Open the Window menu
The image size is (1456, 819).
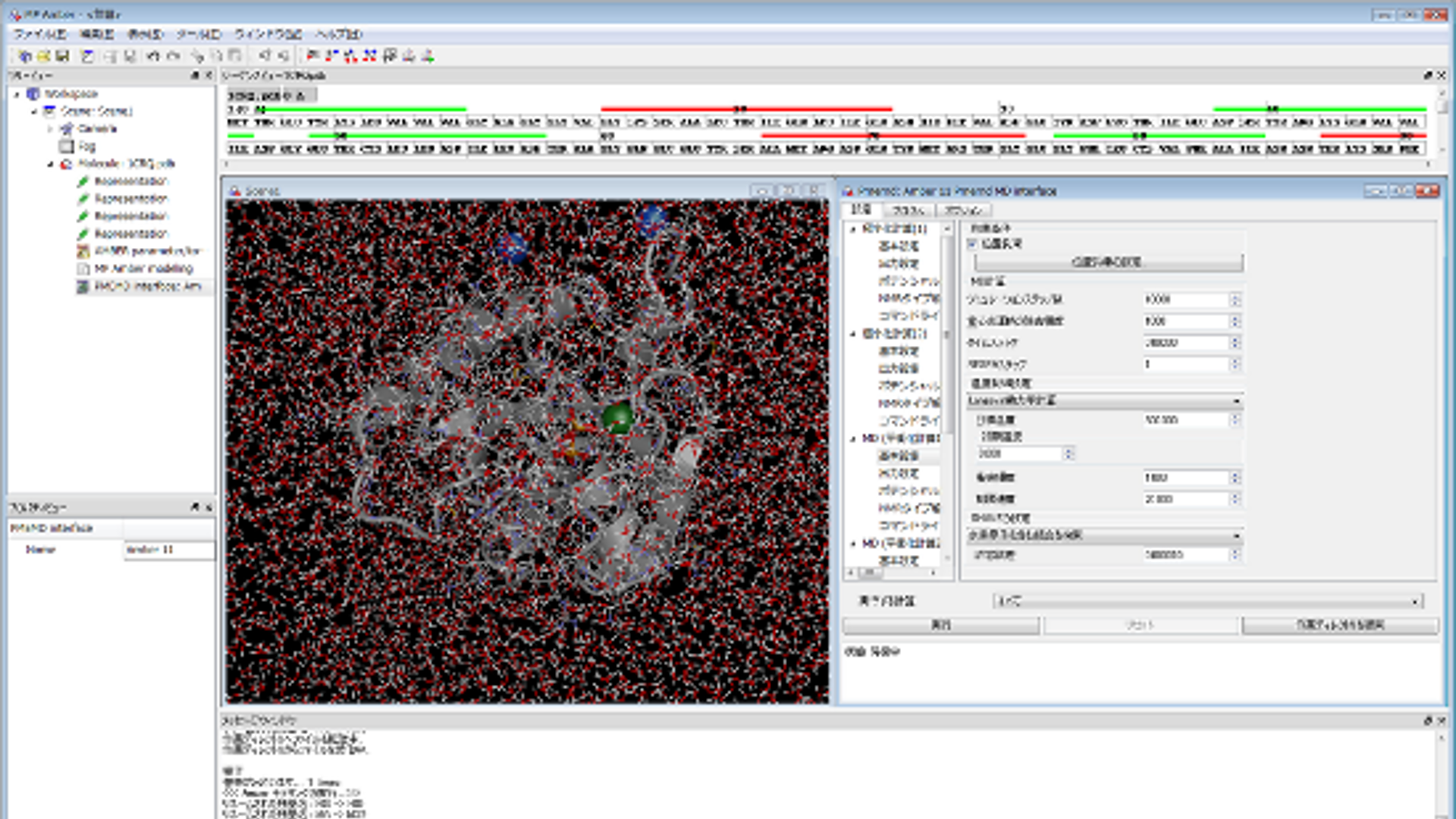[267, 34]
